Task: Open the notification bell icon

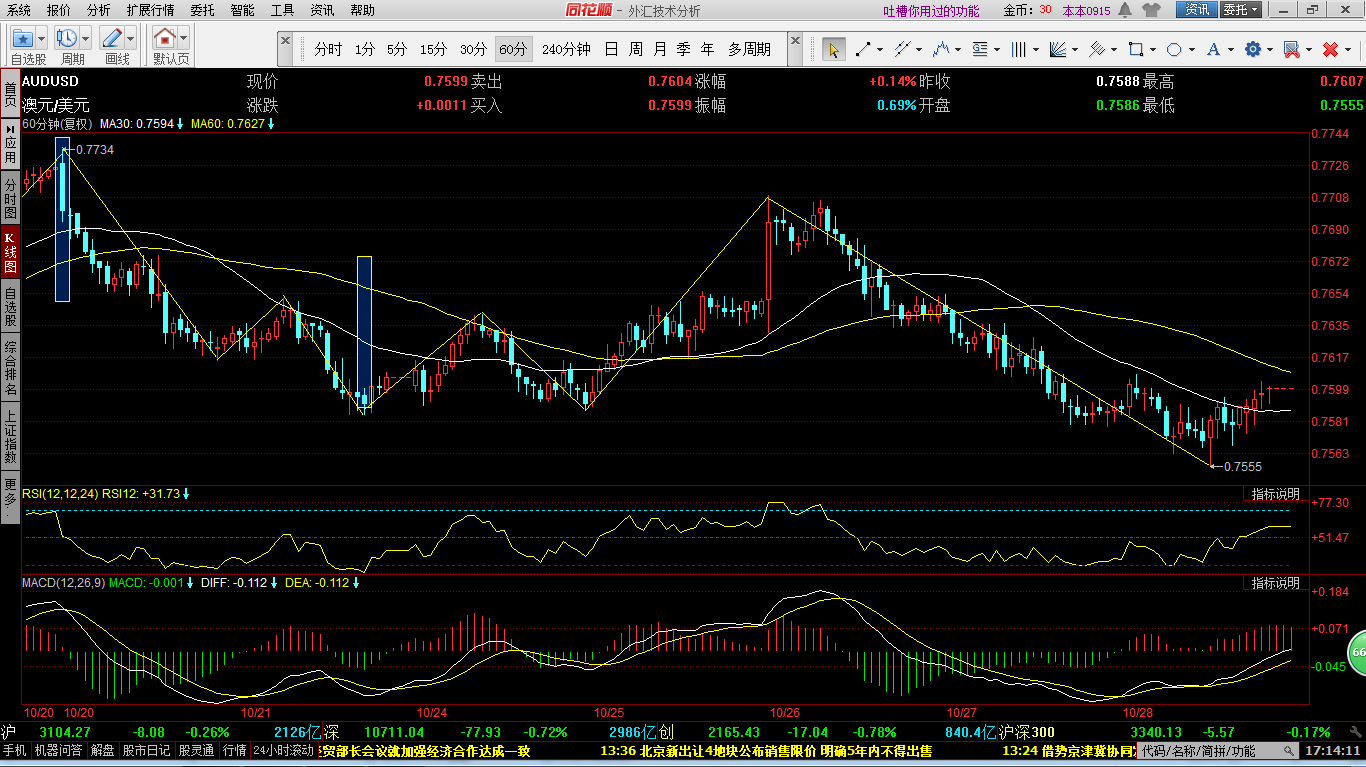Action: 1125,10
